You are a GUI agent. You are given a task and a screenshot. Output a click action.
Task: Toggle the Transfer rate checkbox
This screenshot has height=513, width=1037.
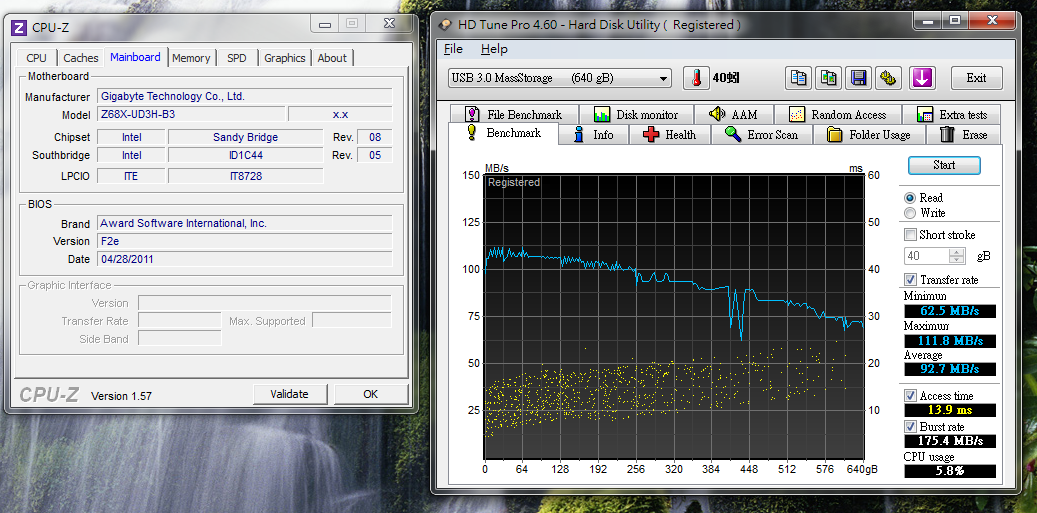[911, 280]
